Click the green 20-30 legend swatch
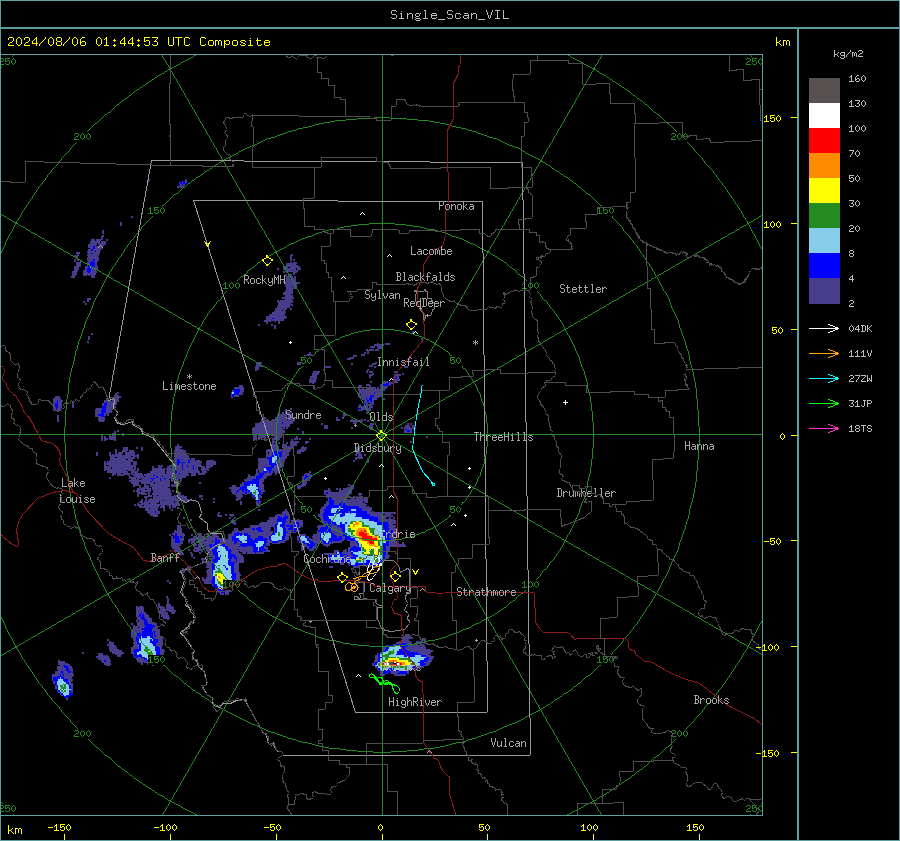Image resolution: width=900 pixels, height=841 pixels. coord(824,216)
